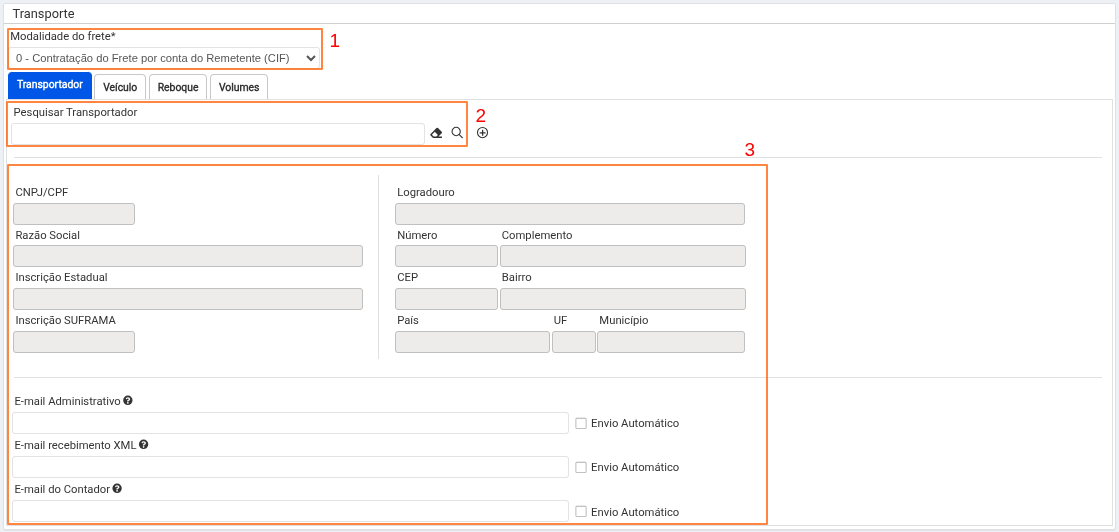Click the Pesquisar Transportador search field
1119x532 pixels.
coord(218,134)
